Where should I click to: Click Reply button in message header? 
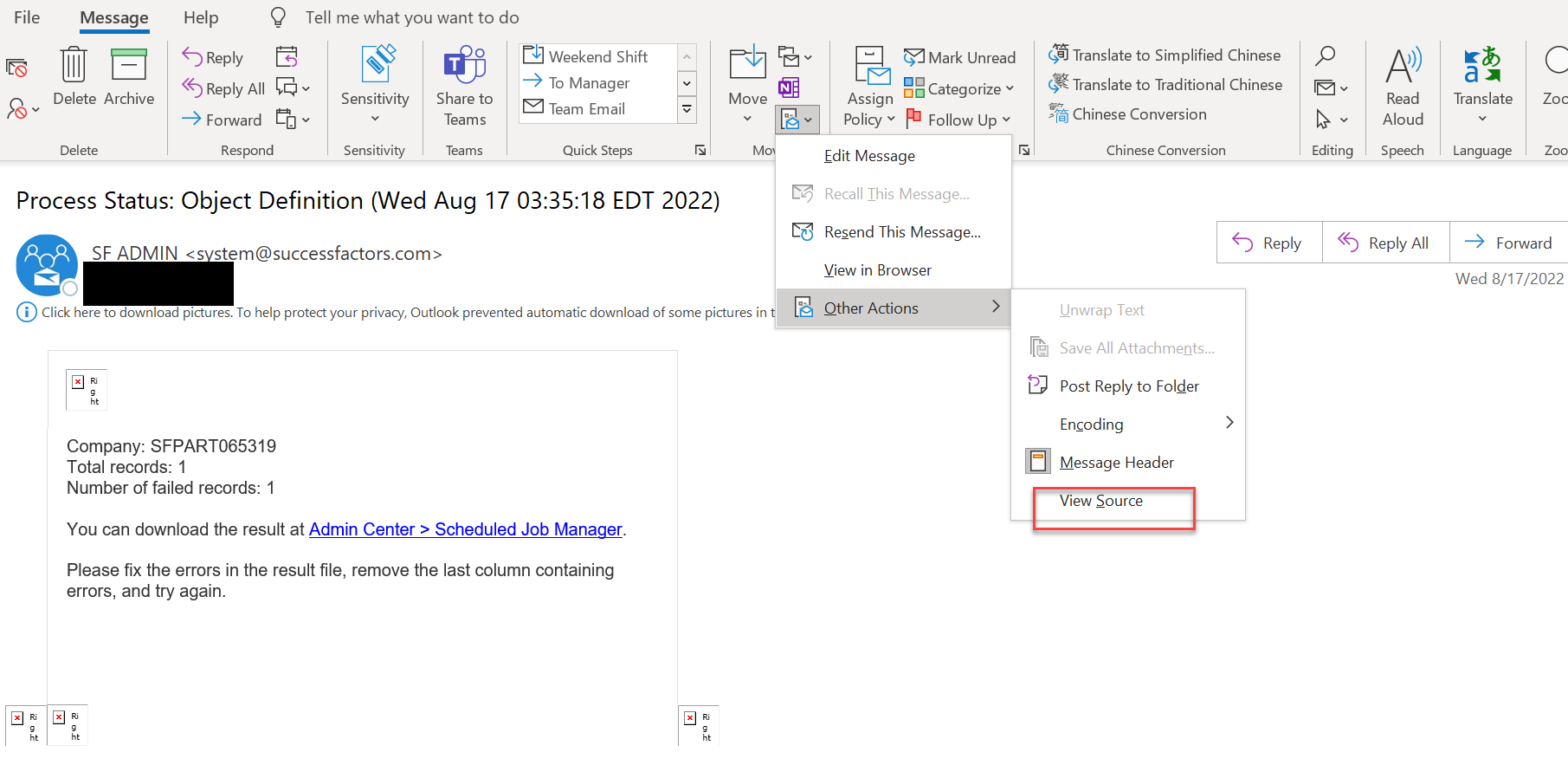click(x=1269, y=243)
